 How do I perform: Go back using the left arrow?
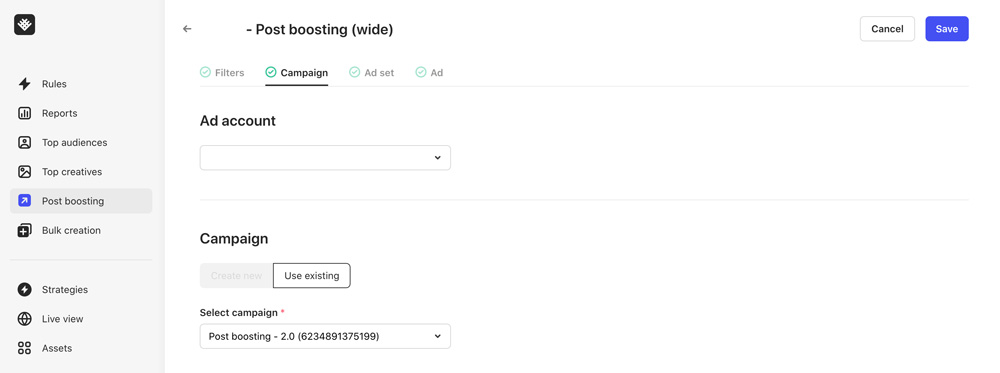pos(187,29)
